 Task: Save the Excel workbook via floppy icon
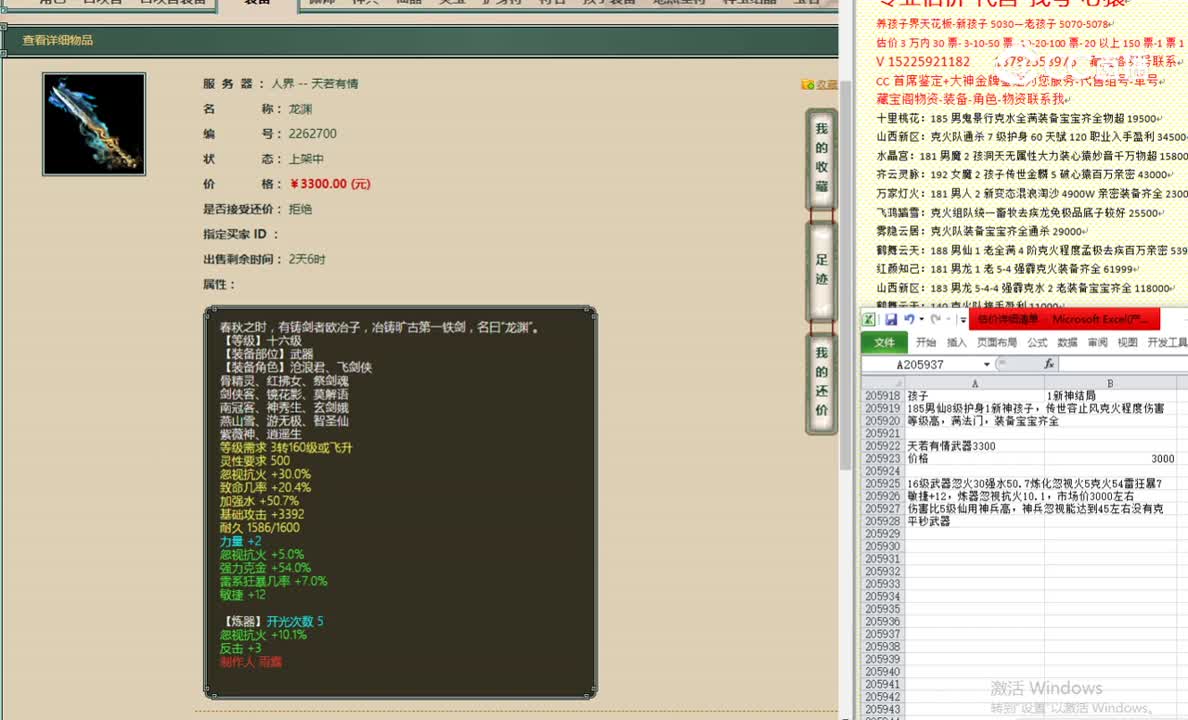click(x=891, y=319)
